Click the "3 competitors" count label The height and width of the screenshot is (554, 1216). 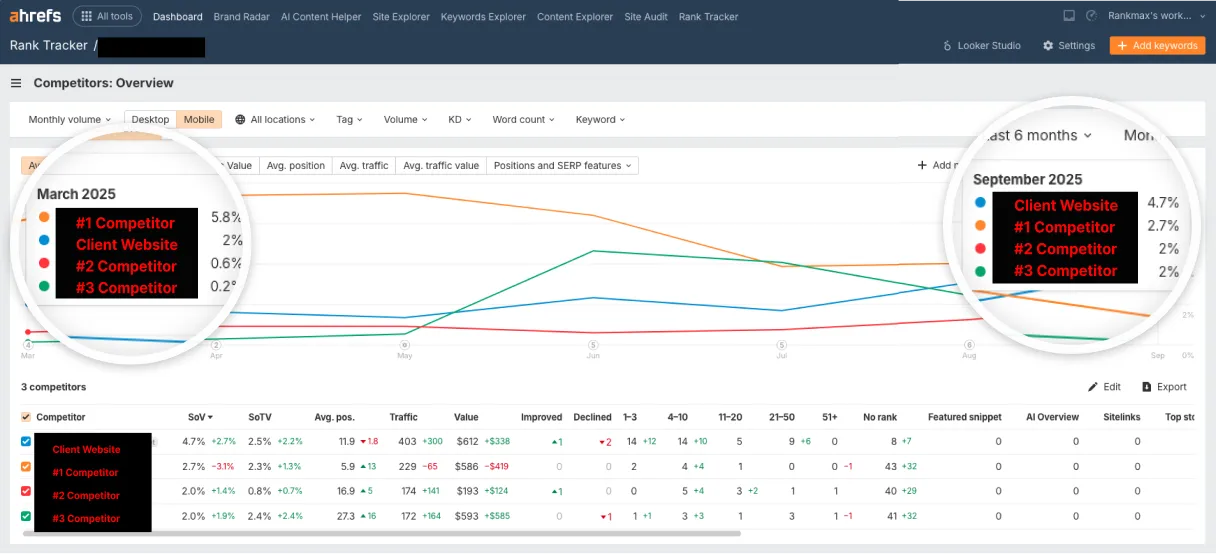[x=54, y=387]
